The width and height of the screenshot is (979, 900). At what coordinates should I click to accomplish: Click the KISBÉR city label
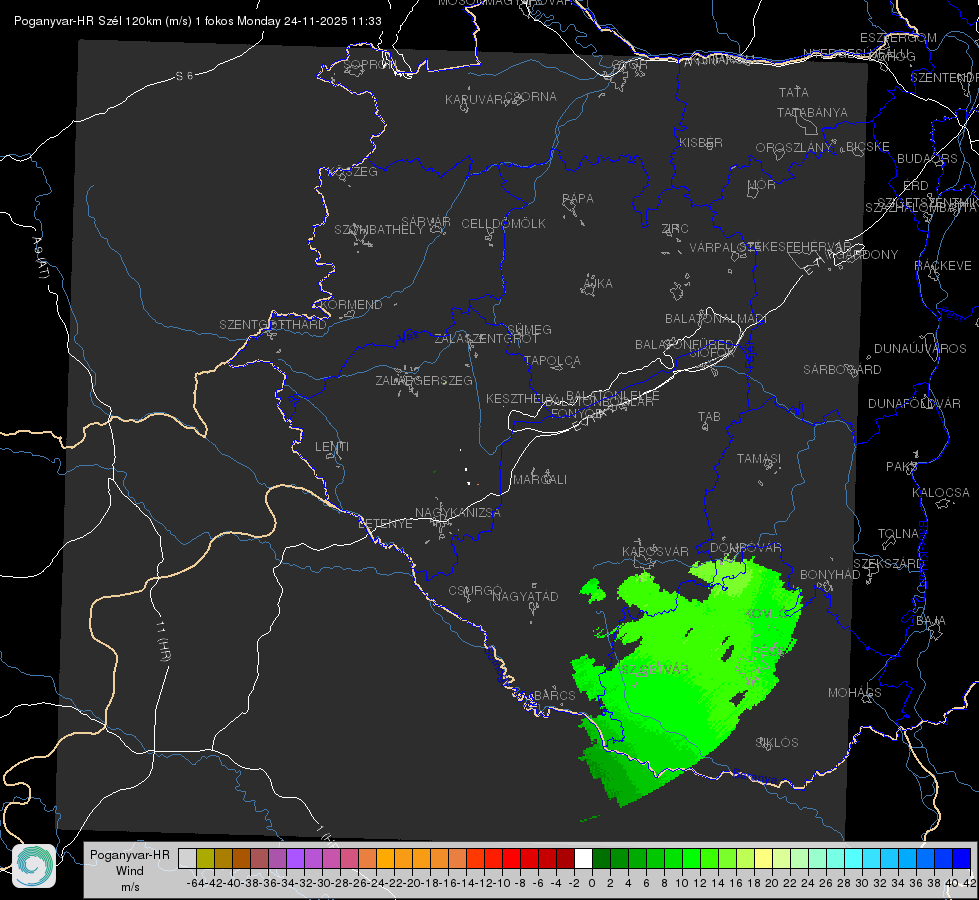[x=701, y=142]
